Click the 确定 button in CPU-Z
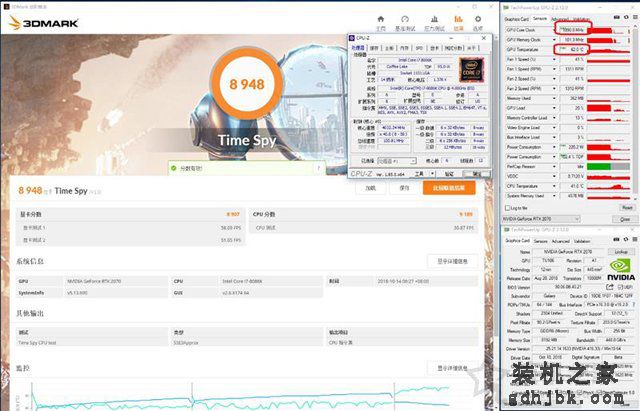This screenshot has width=640, height=411. tap(477, 174)
